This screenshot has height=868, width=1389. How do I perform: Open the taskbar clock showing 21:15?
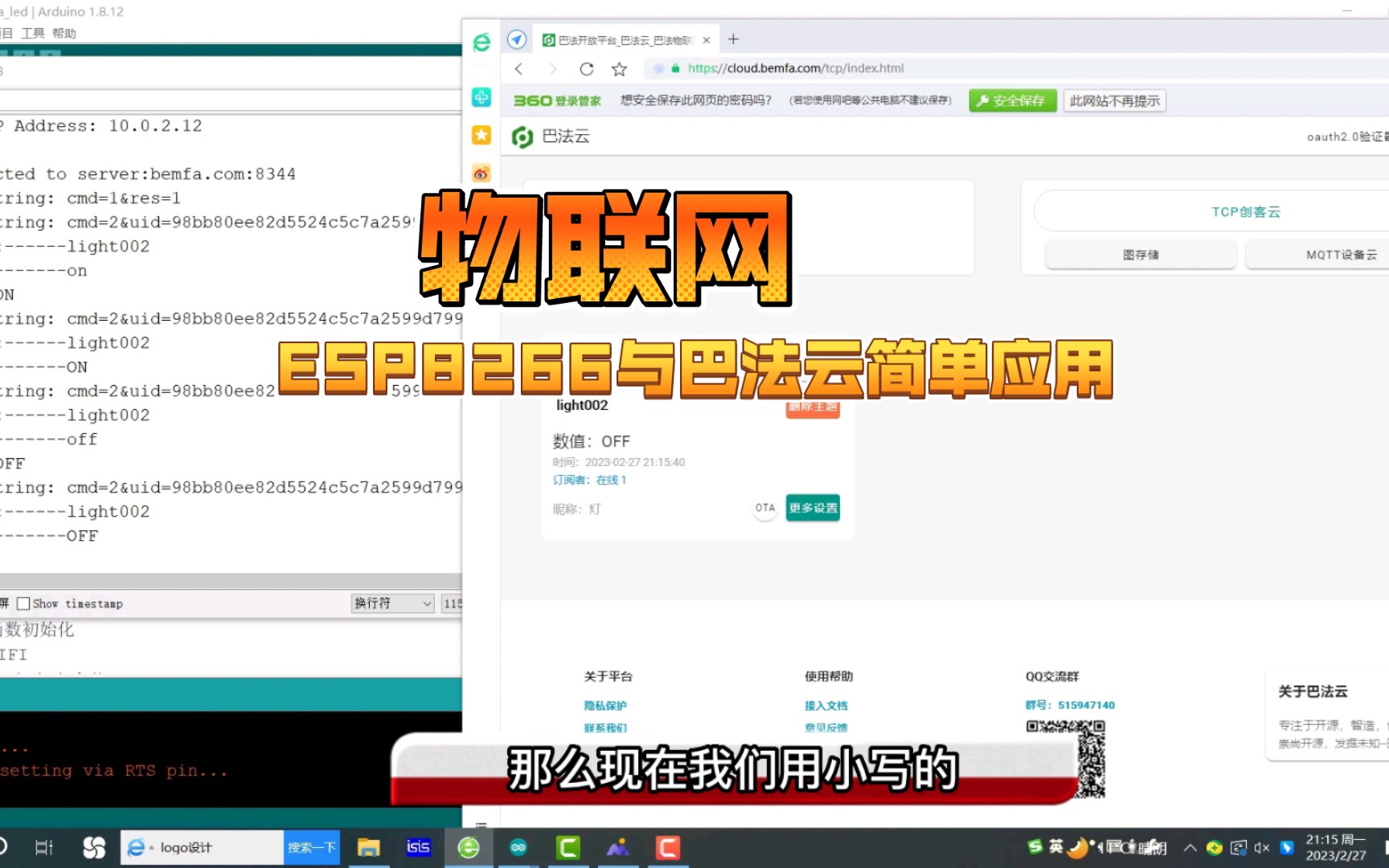click(1336, 848)
